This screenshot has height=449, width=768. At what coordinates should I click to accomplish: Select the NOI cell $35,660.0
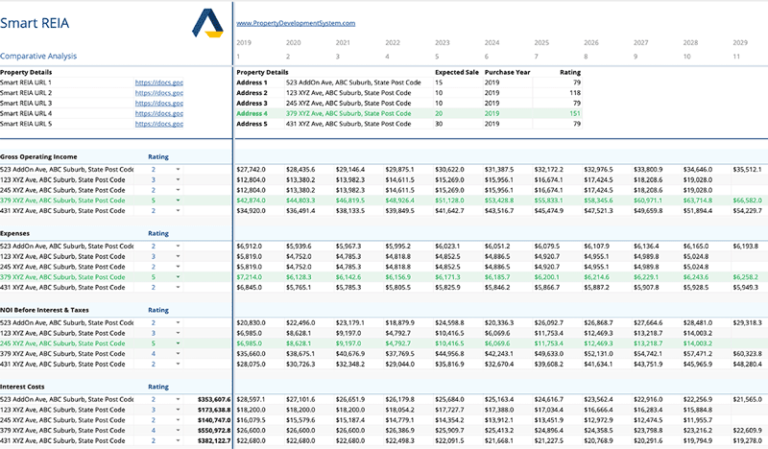[251, 354]
